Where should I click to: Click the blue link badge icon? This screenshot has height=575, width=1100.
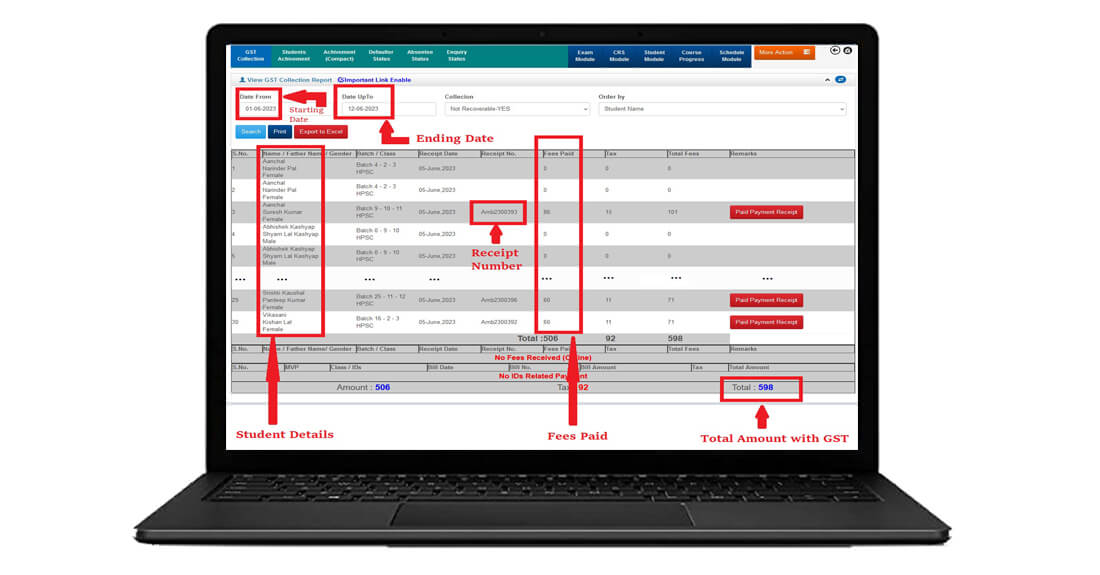click(840, 79)
